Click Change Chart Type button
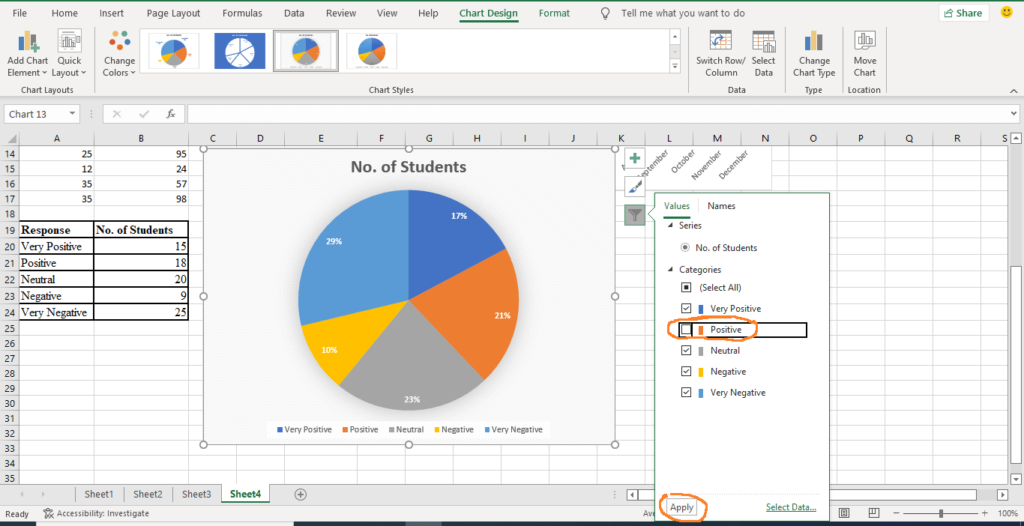This screenshot has width=1024, height=526. click(x=814, y=54)
